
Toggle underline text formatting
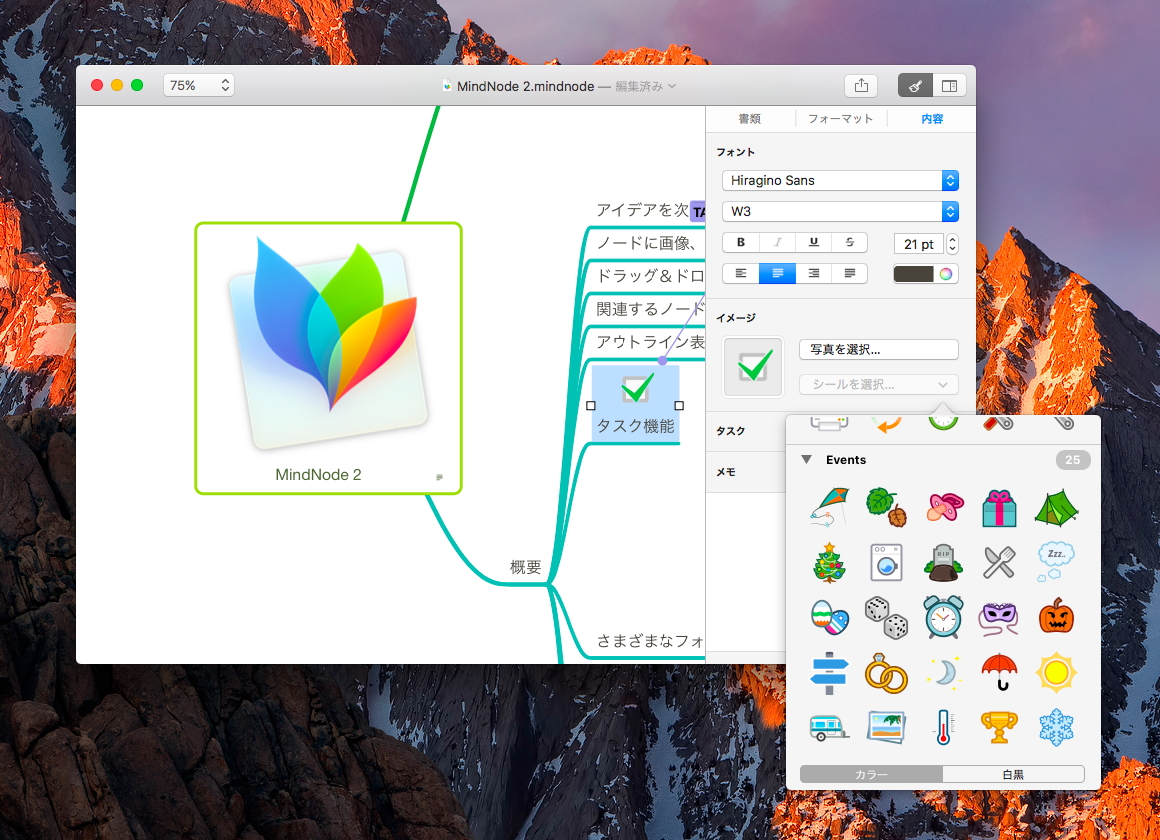click(x=814, y=242)
